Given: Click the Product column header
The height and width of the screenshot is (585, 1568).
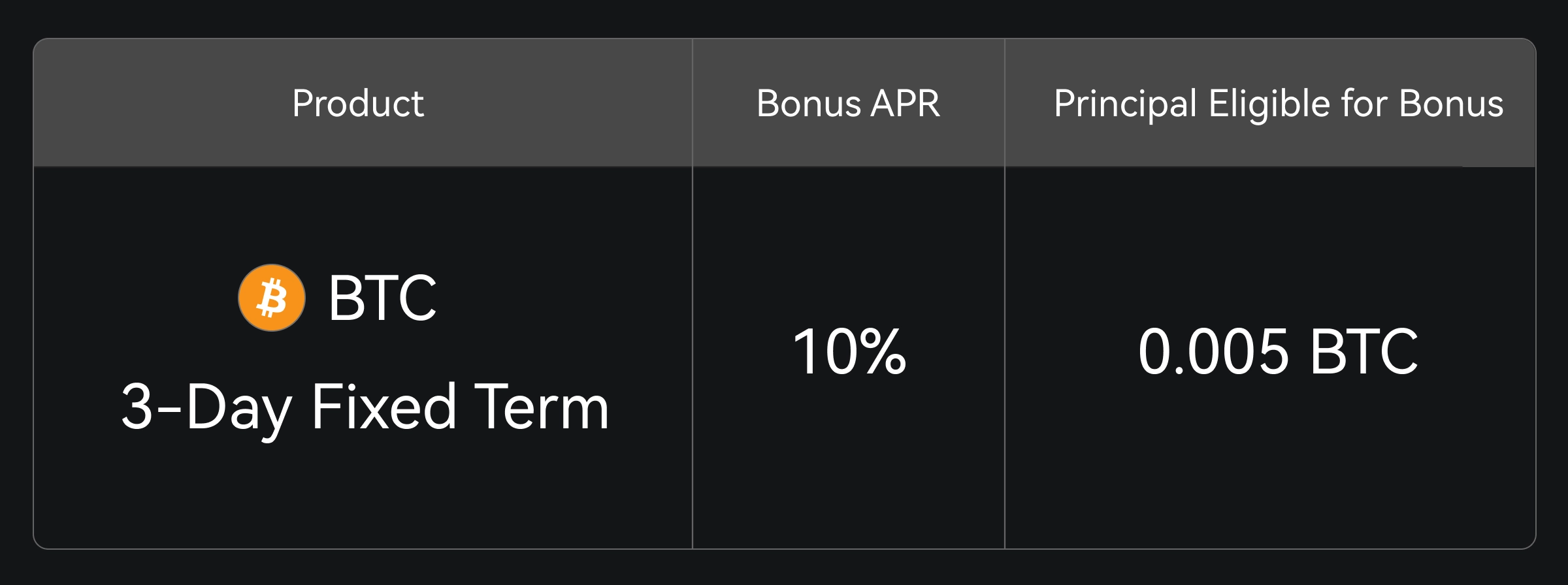Looking at the screenshot, I should [358, 103].
